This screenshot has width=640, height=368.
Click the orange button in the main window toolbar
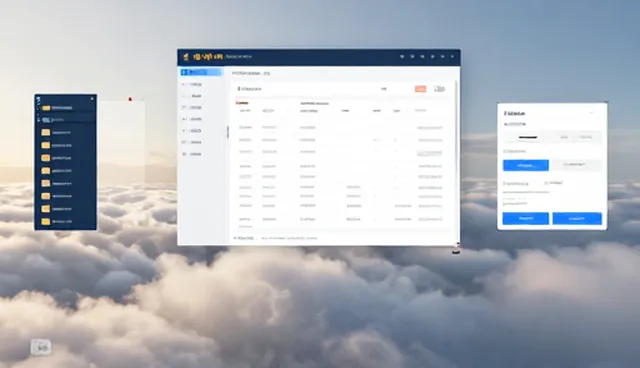tap(420, 89)
